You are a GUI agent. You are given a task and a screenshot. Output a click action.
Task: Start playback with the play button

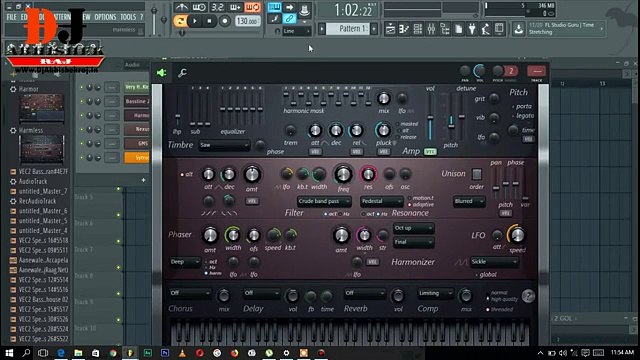[x=195, y=21]
